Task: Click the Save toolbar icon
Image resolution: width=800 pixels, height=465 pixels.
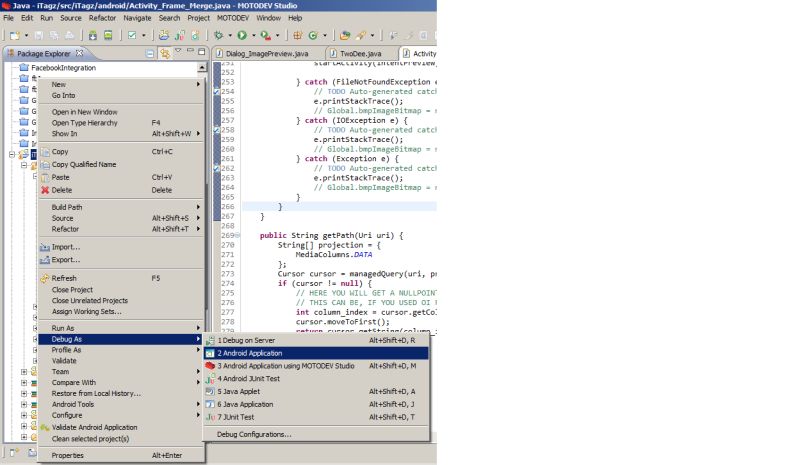Action: coord(39,36)
